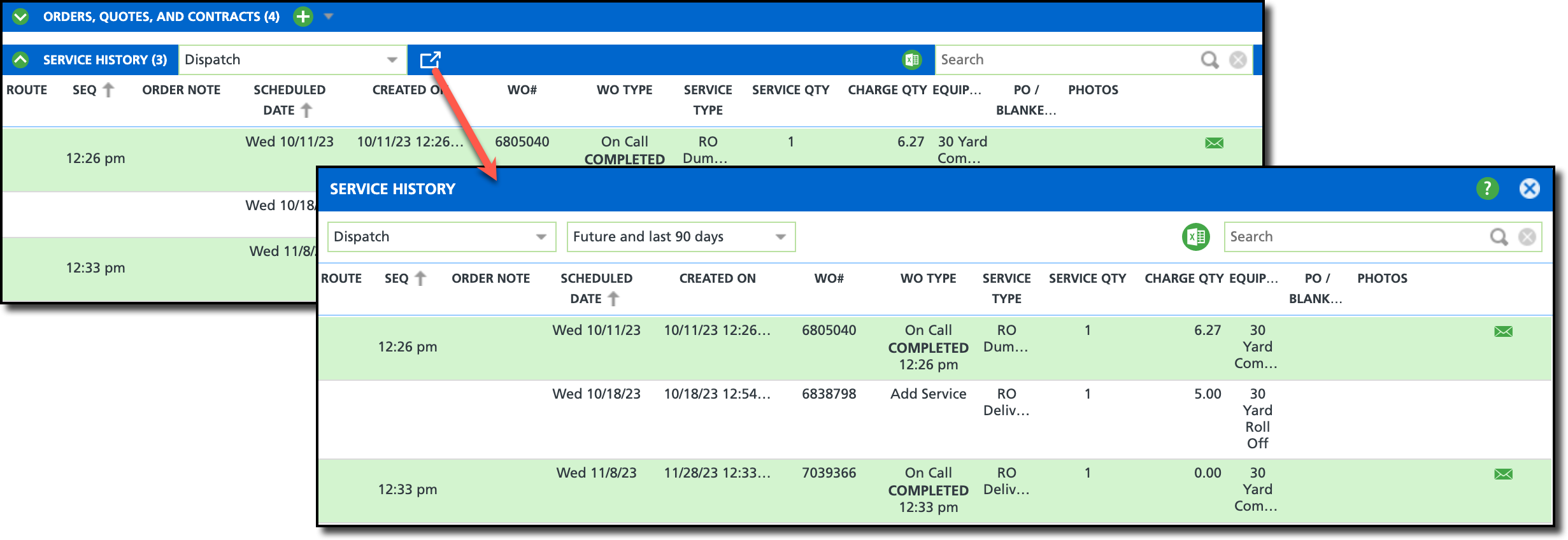Sort by Scheduled Date column header in popup

[596, 288]
